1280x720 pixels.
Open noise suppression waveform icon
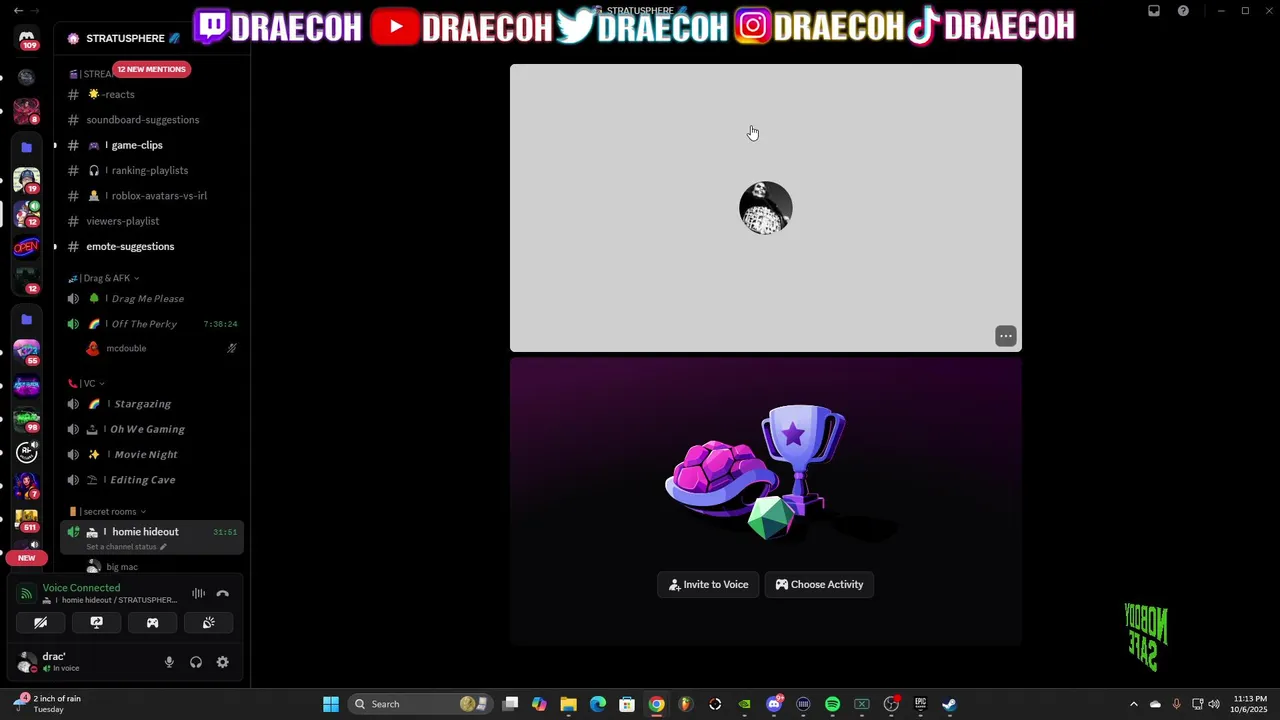click(198, 594)
